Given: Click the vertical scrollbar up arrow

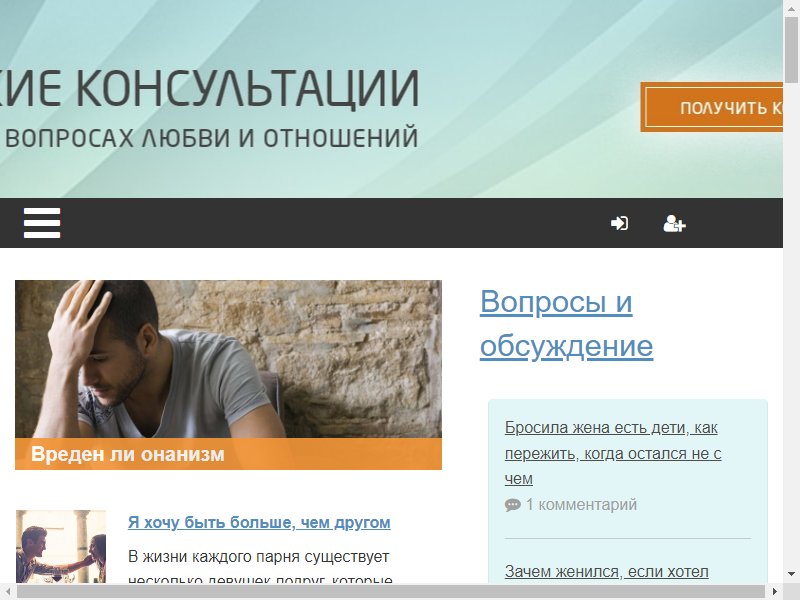Looking at the screenshot, I should (791, 7).
